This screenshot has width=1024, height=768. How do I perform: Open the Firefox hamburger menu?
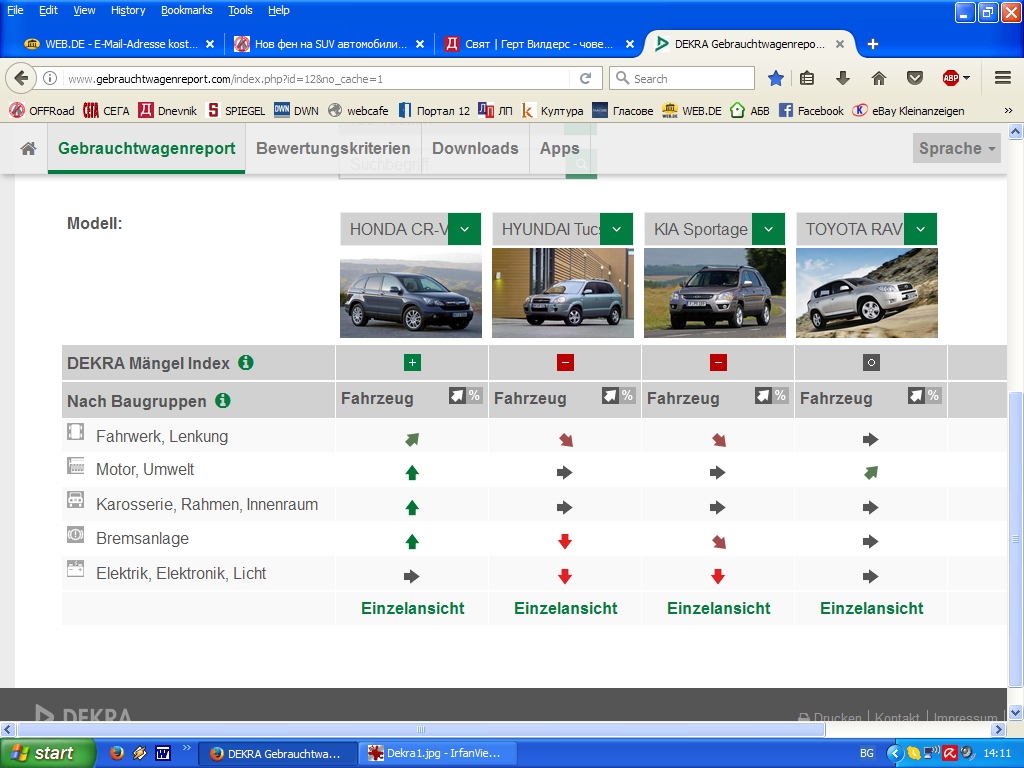point(1002,78)
